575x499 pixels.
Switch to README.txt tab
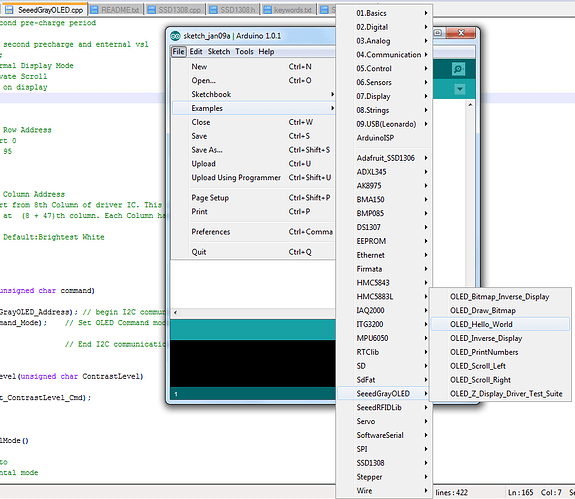pos(116,10)
